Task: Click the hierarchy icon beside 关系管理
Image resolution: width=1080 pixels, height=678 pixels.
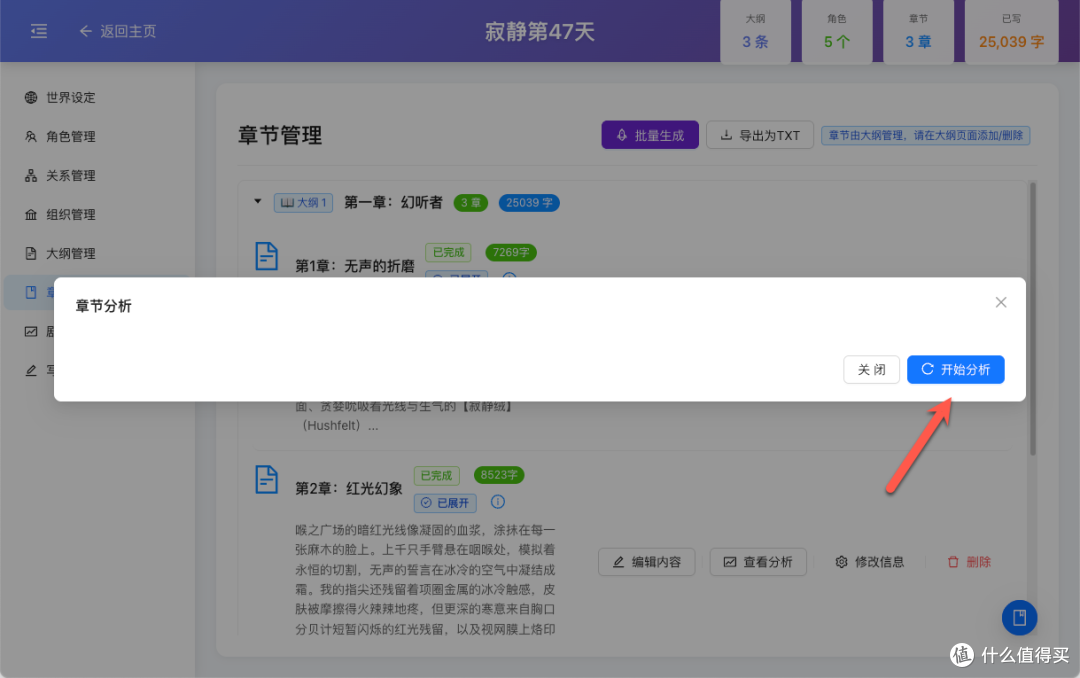Action: point(31,175)
